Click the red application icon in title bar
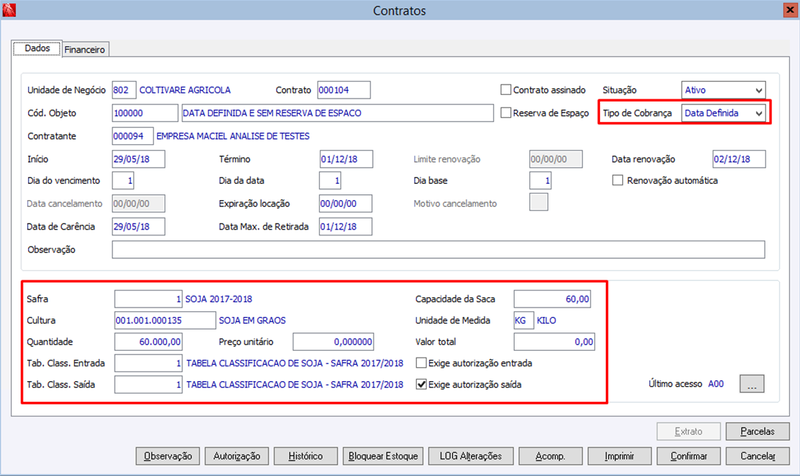This screenshot has height=476, width=800. click(9, 10)
